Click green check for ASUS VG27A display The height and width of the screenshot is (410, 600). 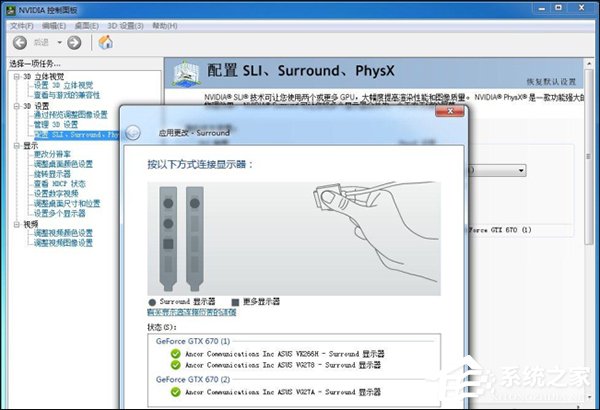click(176, 392)
